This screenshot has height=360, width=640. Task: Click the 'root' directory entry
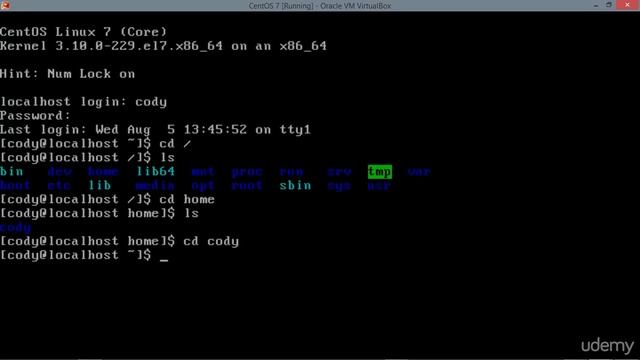click(247, 185)
